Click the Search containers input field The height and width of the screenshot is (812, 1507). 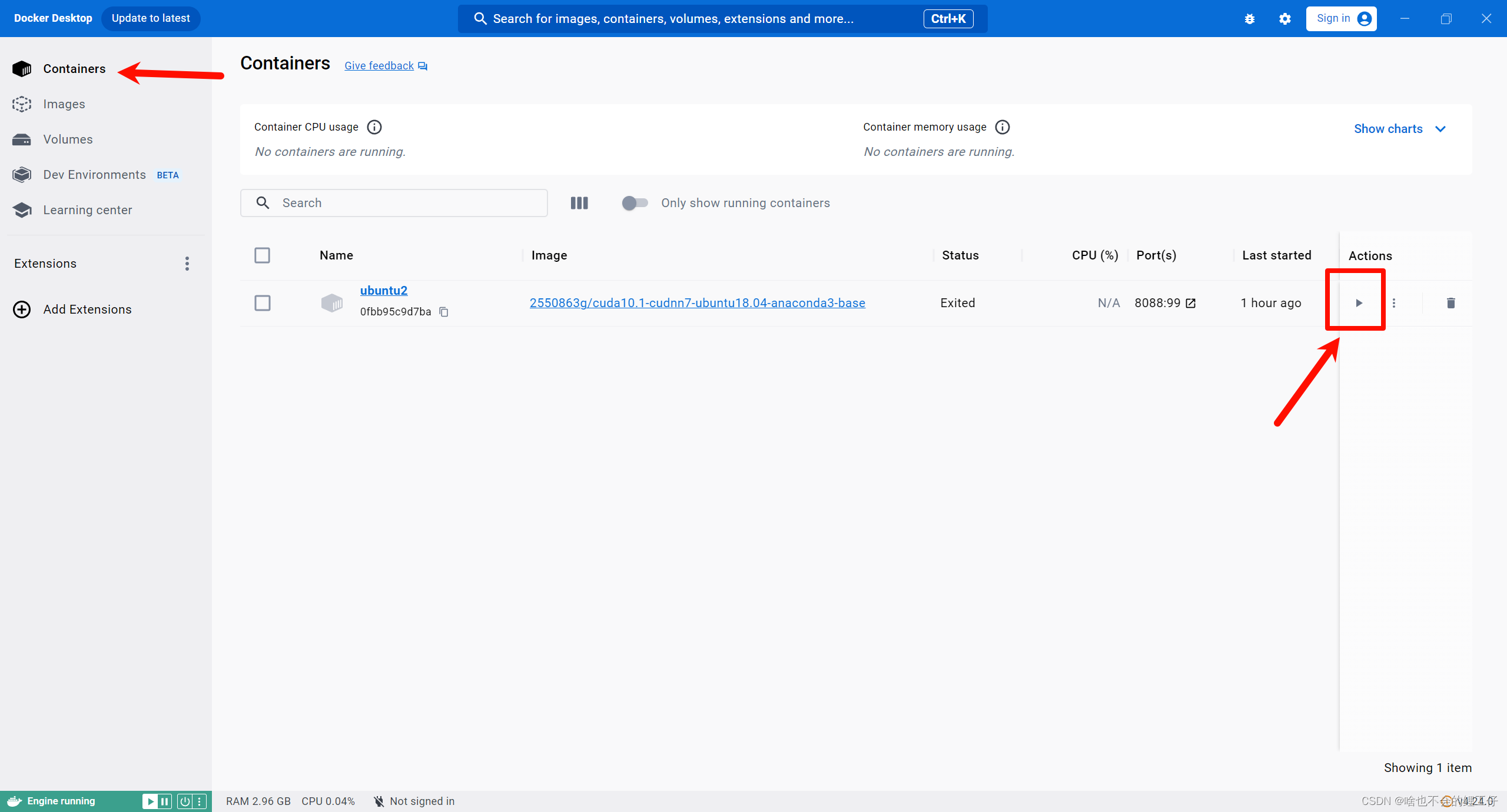(394, 202)
